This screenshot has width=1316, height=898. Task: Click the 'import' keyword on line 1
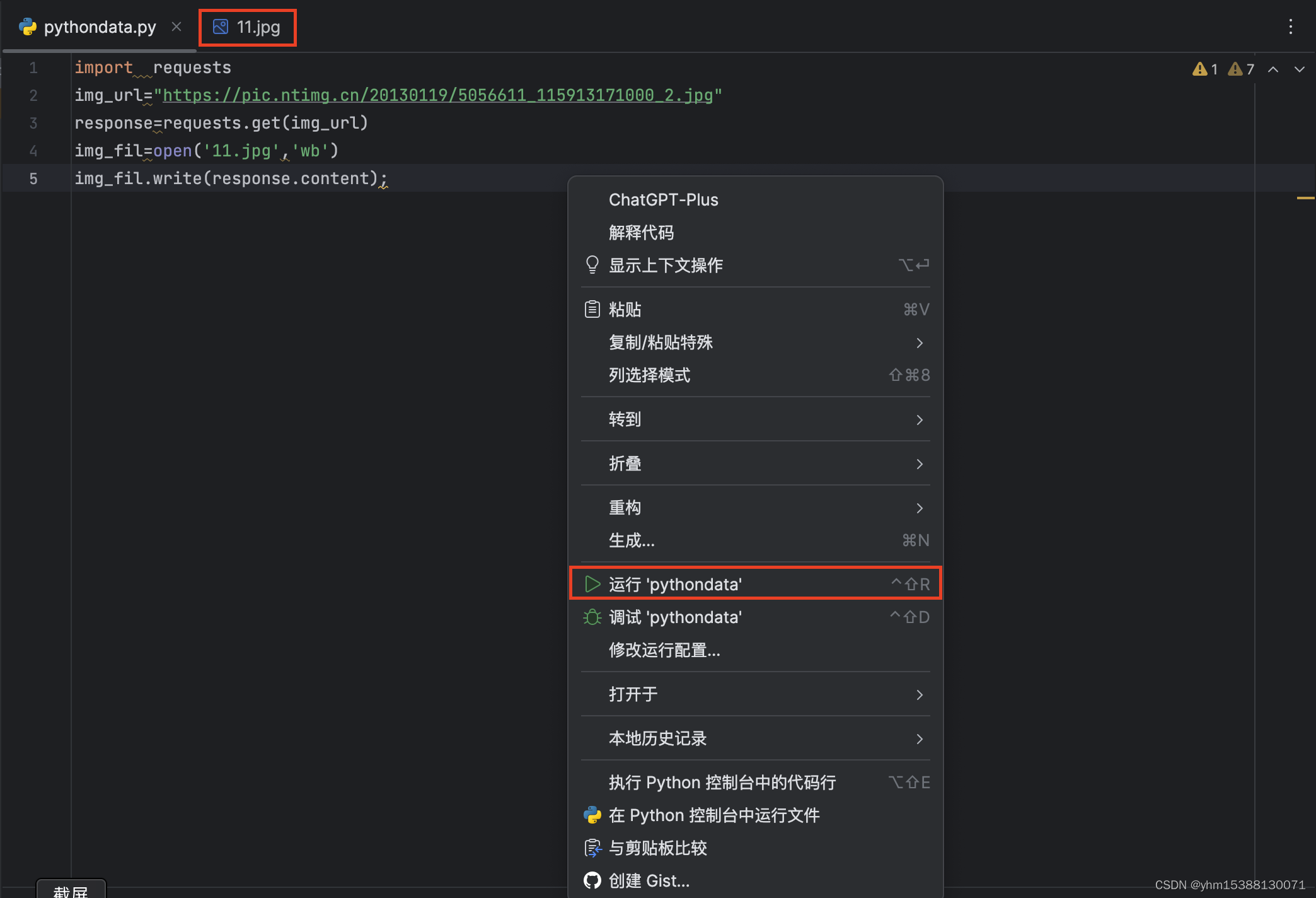pyautogui.click(x=103, y=67)
